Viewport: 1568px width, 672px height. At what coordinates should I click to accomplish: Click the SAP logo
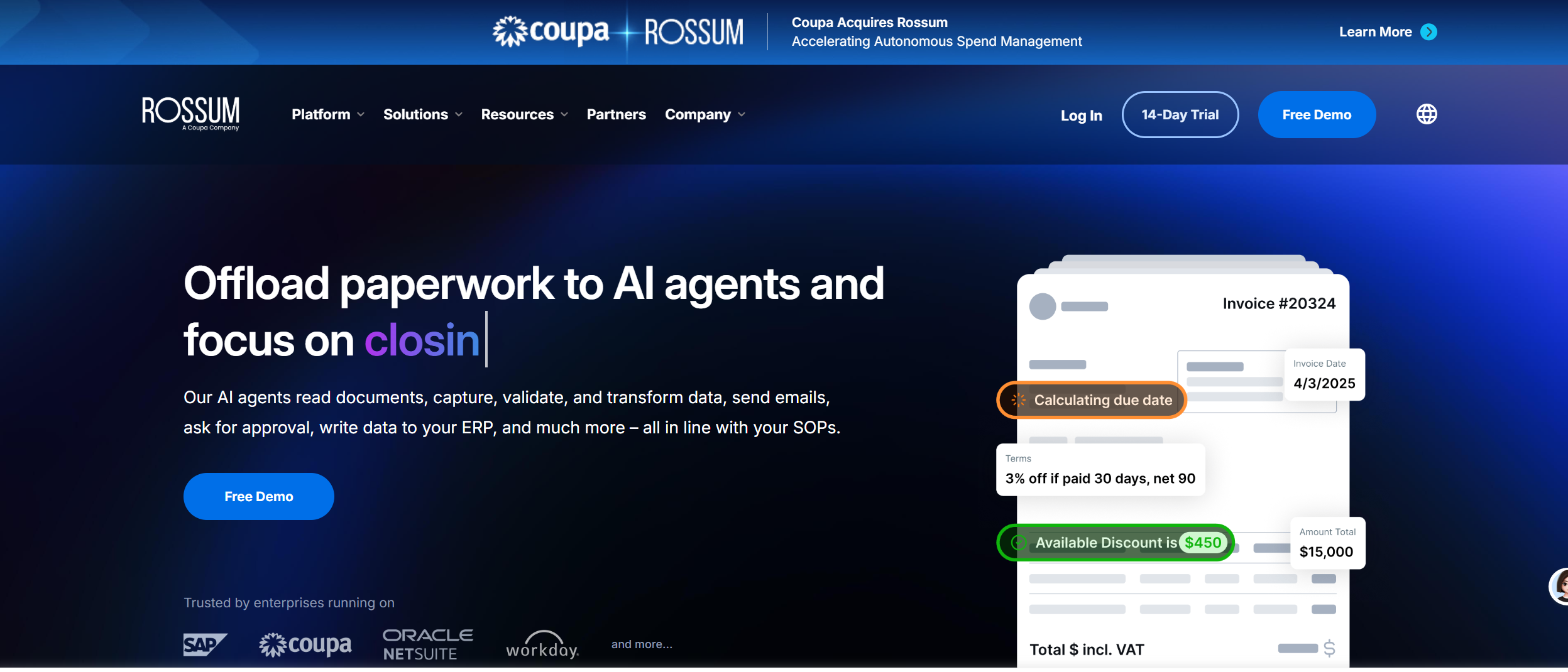click(x=205, y=644)
